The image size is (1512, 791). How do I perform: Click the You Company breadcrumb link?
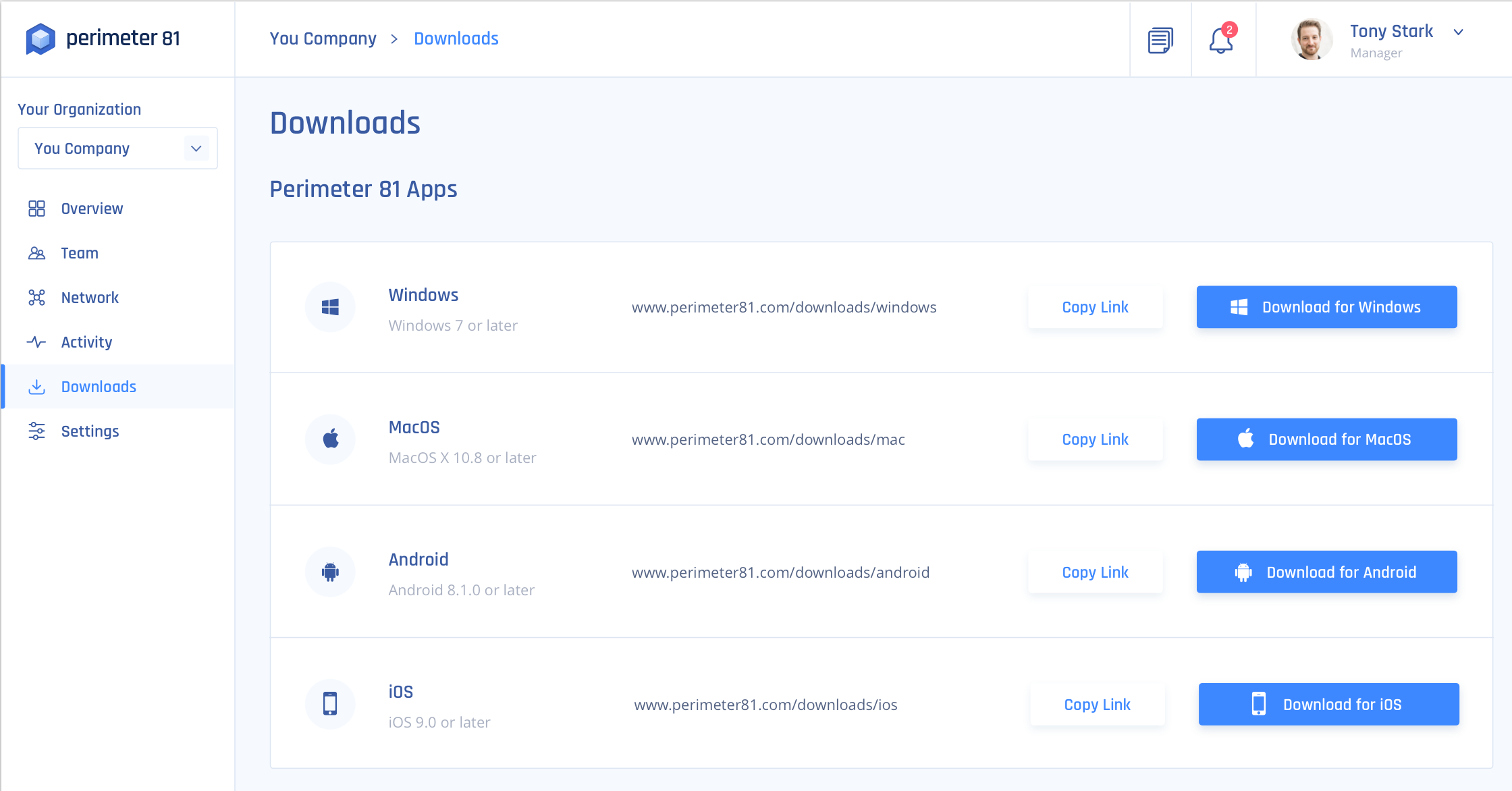323,38
